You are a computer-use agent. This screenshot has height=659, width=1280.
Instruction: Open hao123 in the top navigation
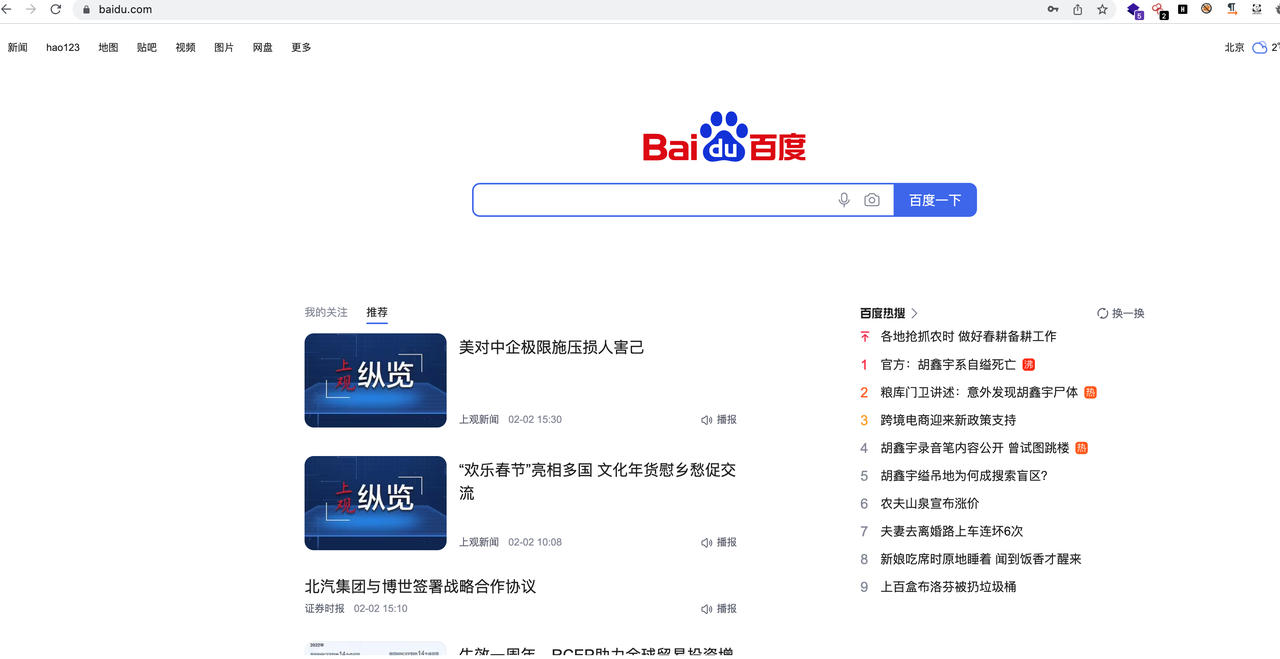63,47
